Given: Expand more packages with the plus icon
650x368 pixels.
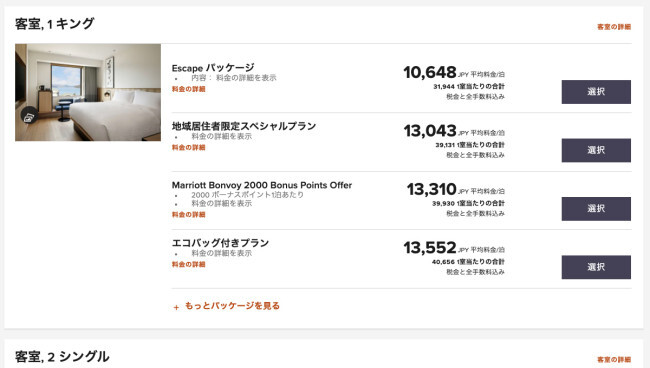Looking at the screenshot, I should click(176, 307).
